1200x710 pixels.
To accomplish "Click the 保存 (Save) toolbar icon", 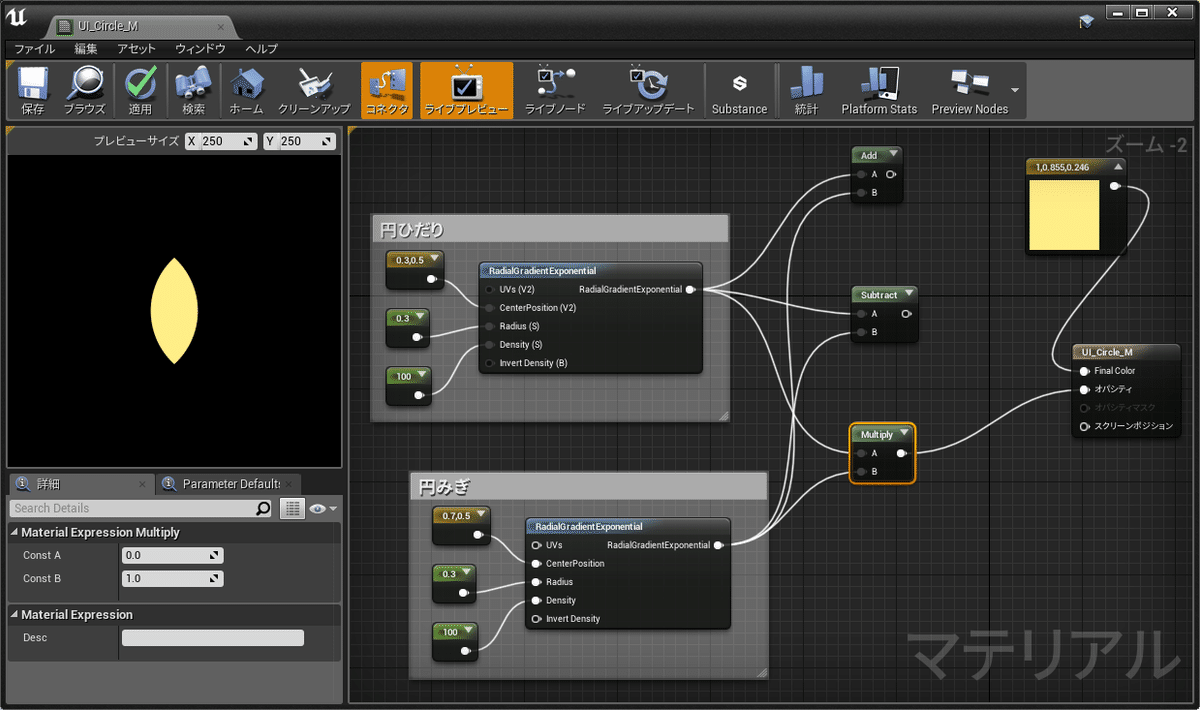I will [x=33, y=90].
